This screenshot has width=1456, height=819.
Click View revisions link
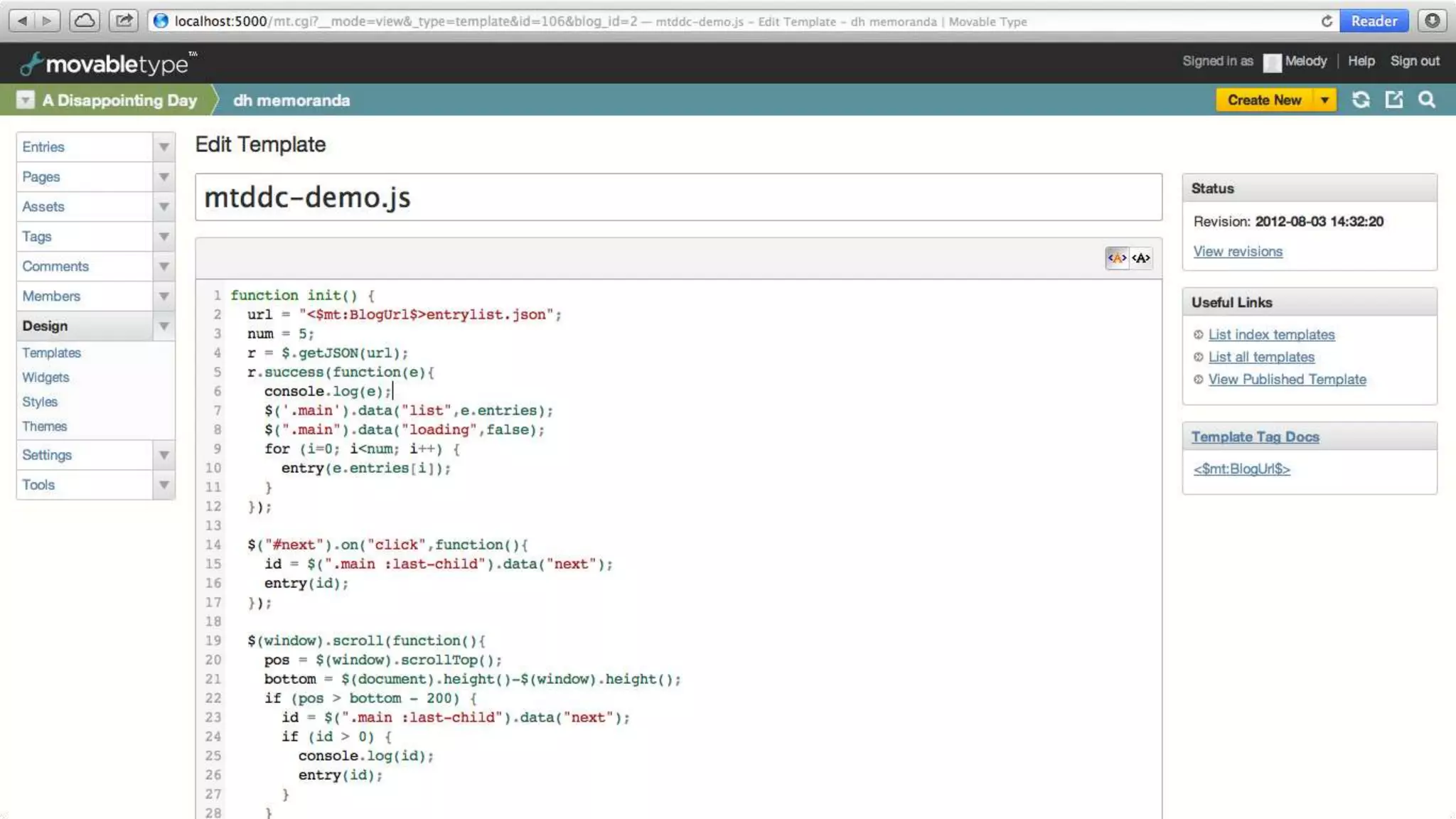[x=1238, y=251]
